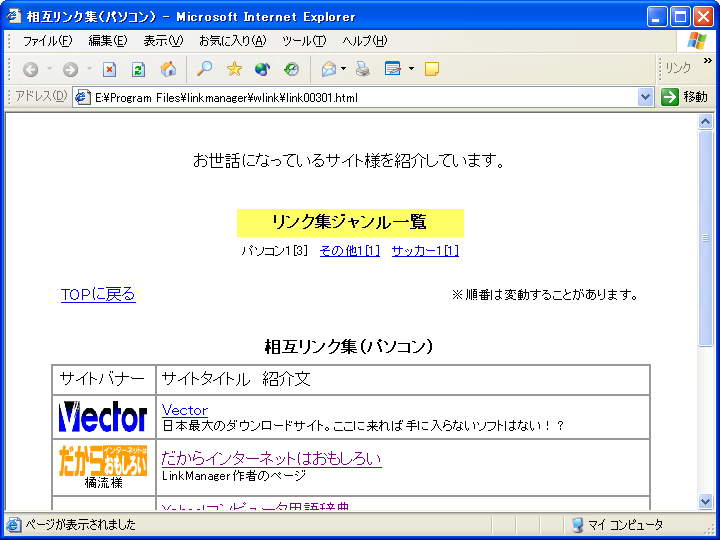720x540 pixels.
Task: Click the Mail envelope icon
Action: [329, 69]
